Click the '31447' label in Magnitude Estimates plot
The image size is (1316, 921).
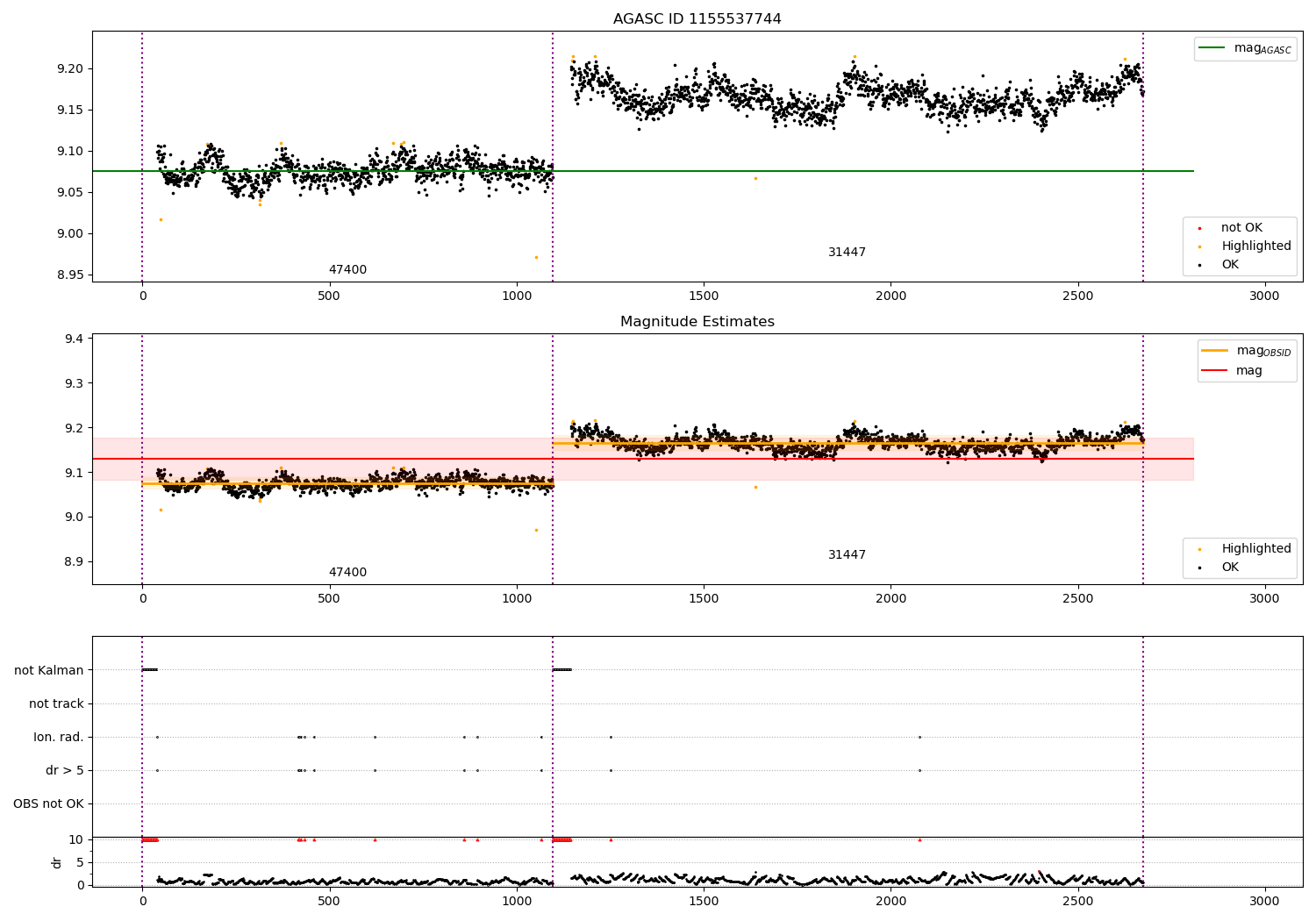[847, 554]
